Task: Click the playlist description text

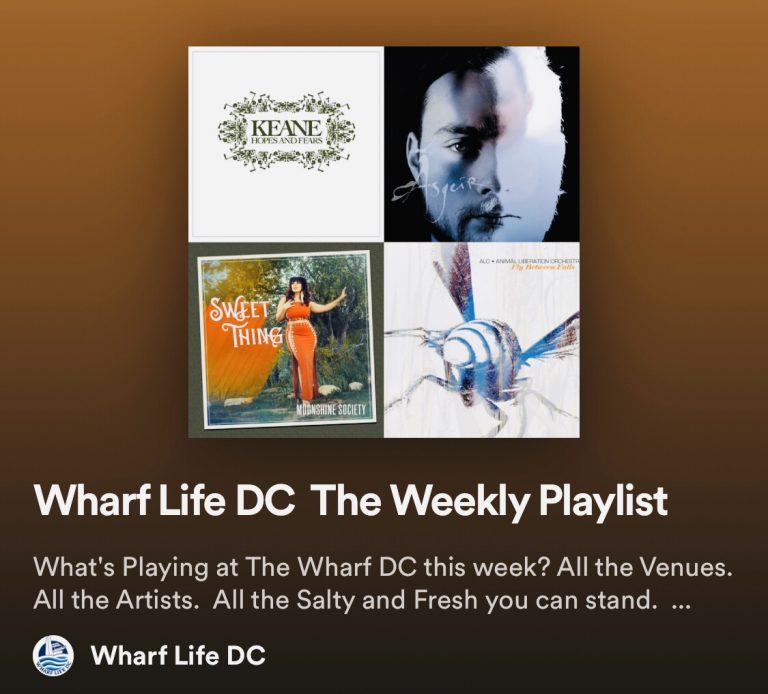Action: (383, 584)
